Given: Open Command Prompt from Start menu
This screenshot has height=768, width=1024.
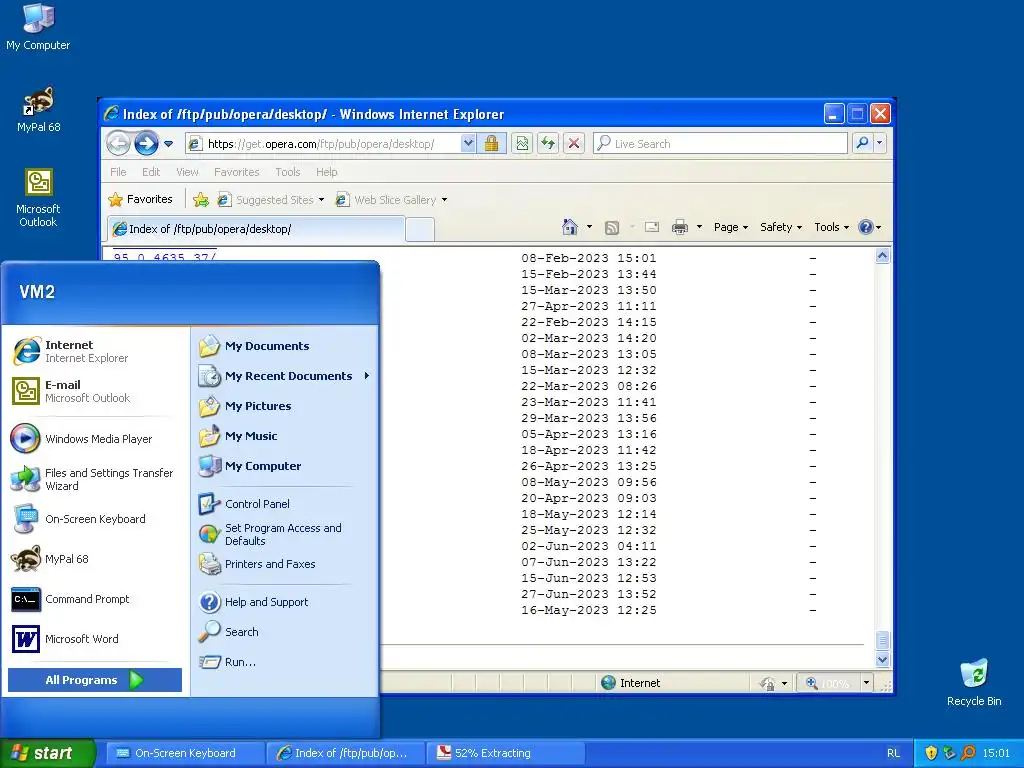Looking at the screenshot, I should click(x=97, y=599).
